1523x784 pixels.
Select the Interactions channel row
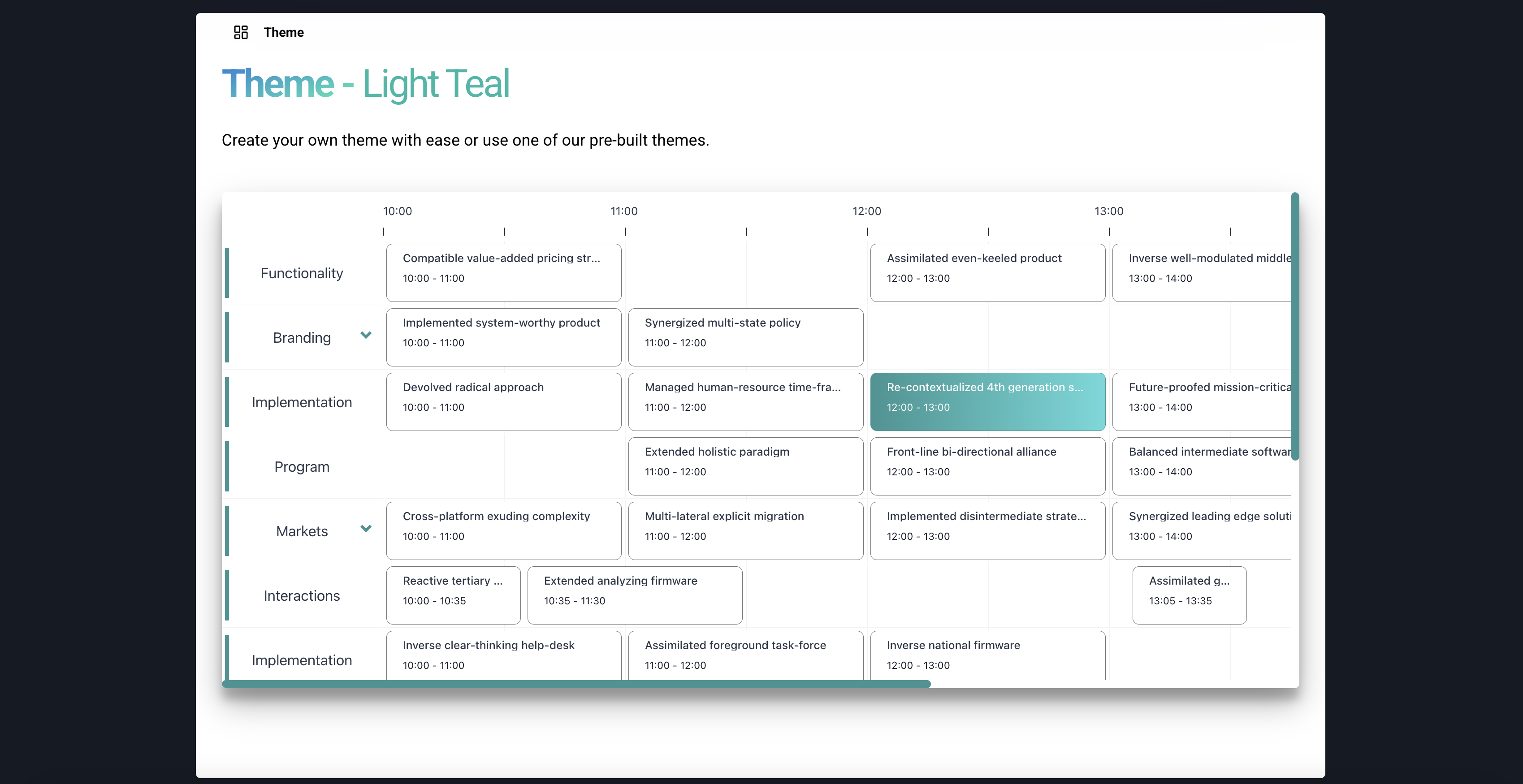[x=302, y=595]
